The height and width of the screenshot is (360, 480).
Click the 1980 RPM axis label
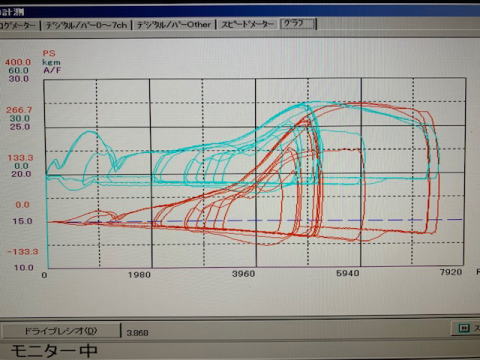pyautogui.click(x=139, y=275)
